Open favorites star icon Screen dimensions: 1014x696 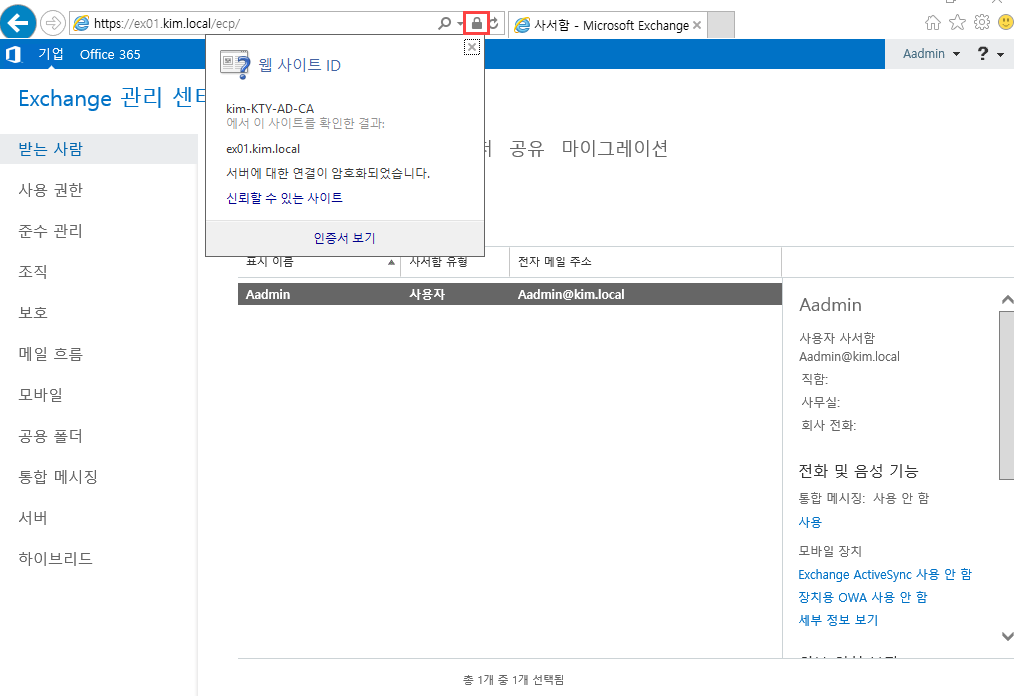tap(957, 23)
